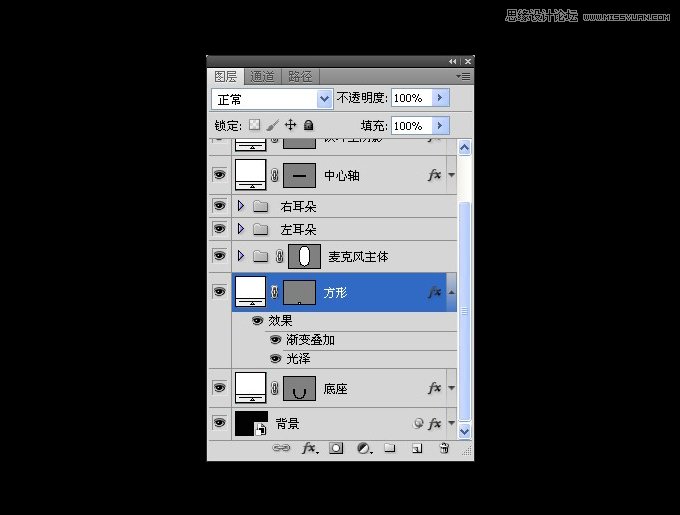Viewport: 680px width, 515px height.
Task: Expand the 麦克风主体 group
Action: 241,256
